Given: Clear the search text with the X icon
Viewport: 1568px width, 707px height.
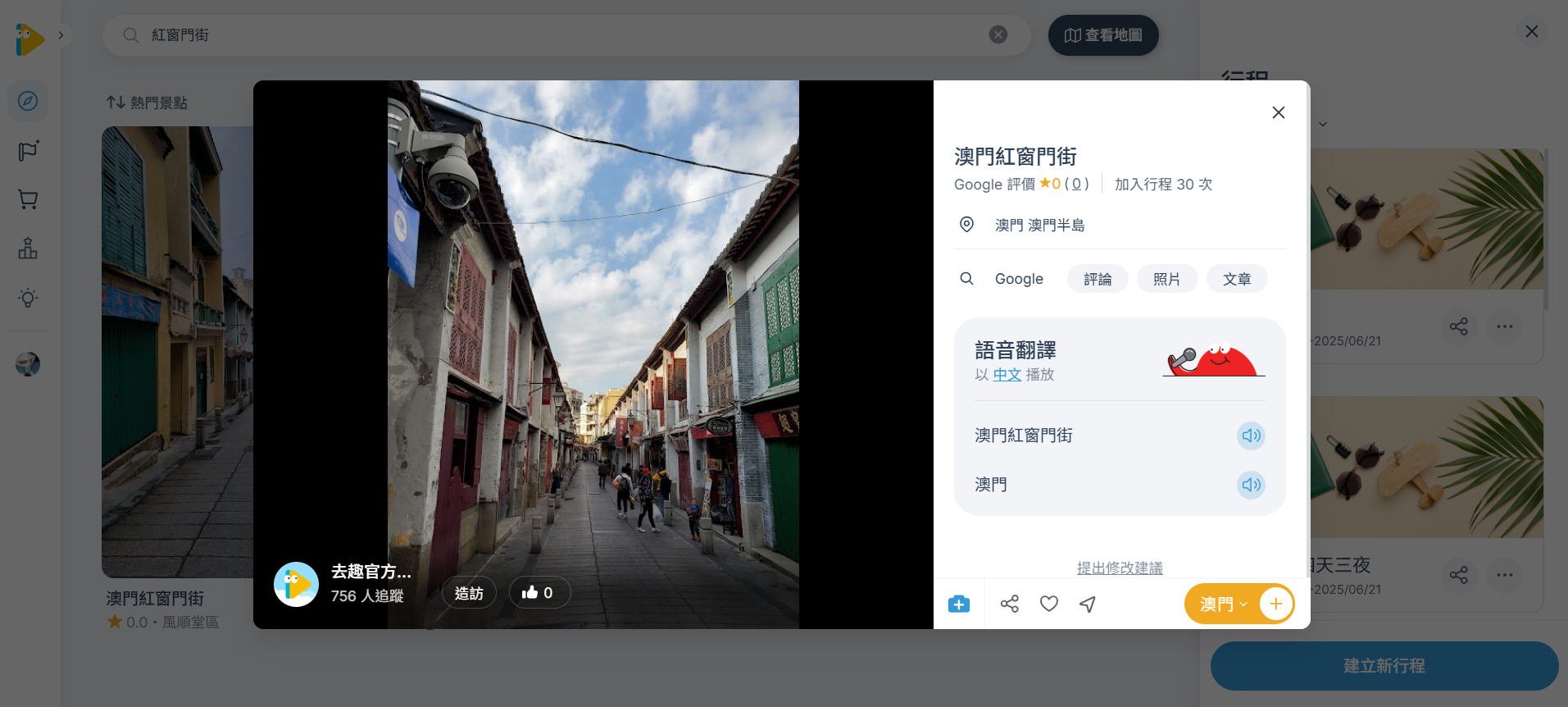Looking at the screenshot, I should [998, 34].
